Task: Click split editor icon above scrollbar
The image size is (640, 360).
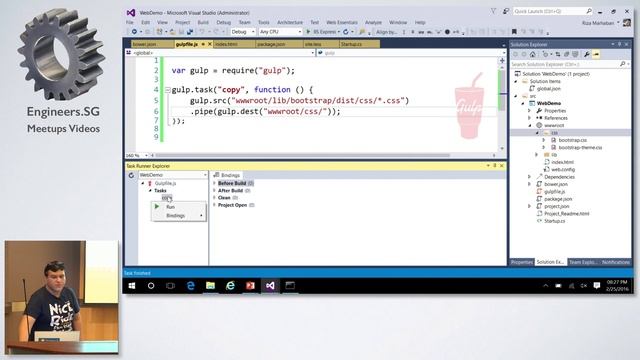Action: [x=502, y=60]
